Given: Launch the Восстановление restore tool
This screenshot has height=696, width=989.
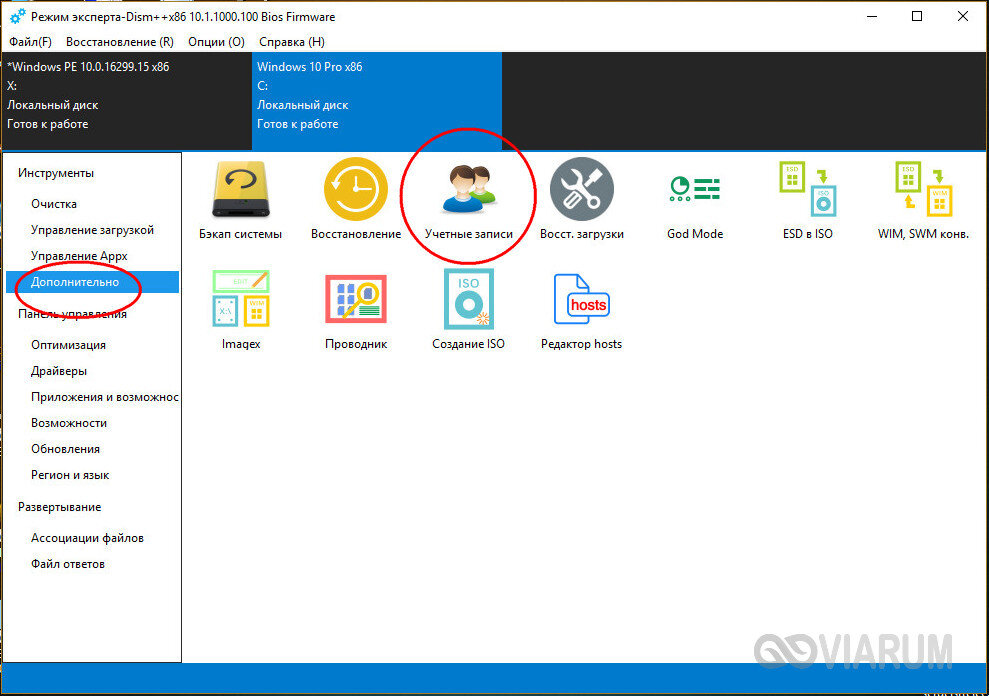Looking at the screenshot, I should (356, 200).
